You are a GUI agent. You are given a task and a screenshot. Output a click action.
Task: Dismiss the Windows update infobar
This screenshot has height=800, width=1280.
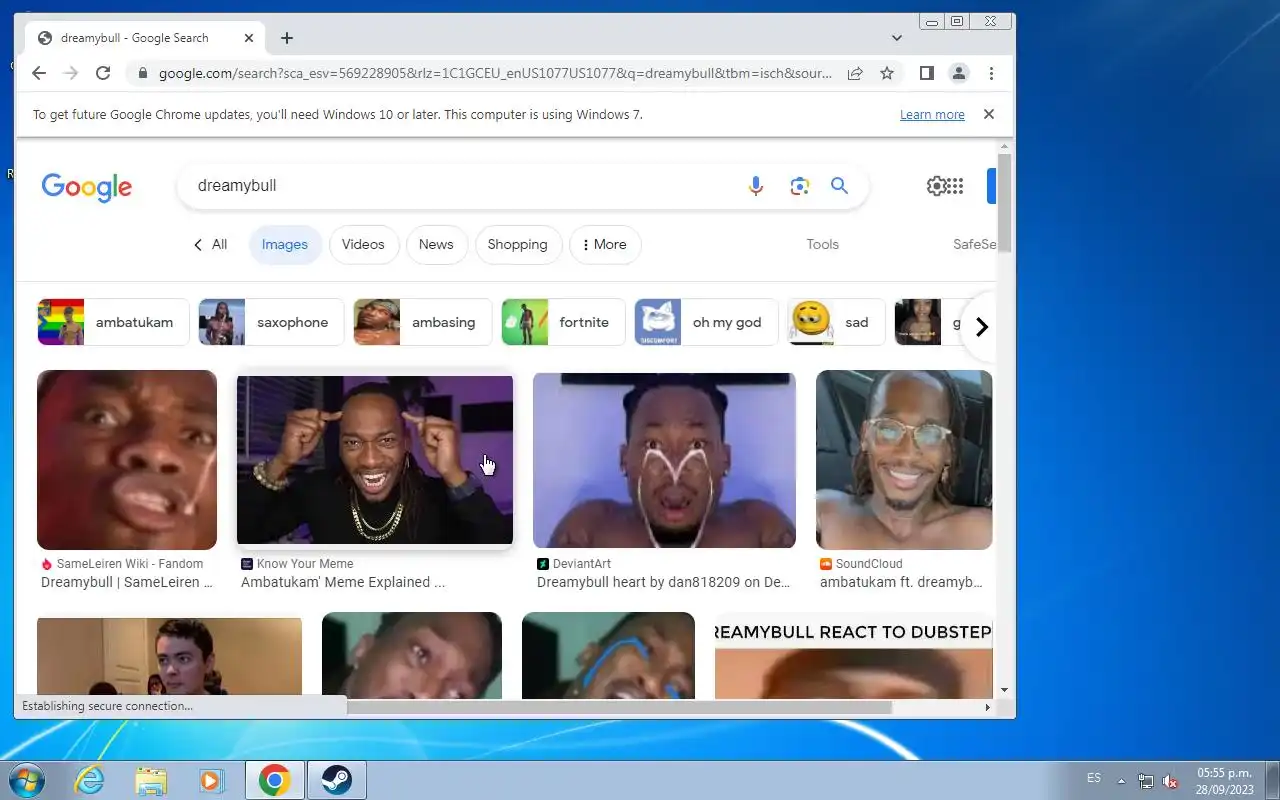[989, 114]
